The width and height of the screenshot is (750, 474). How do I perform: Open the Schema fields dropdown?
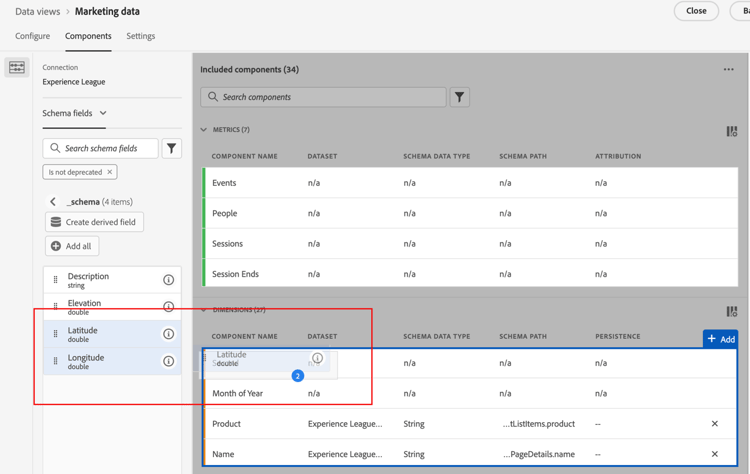coord(75,113)
